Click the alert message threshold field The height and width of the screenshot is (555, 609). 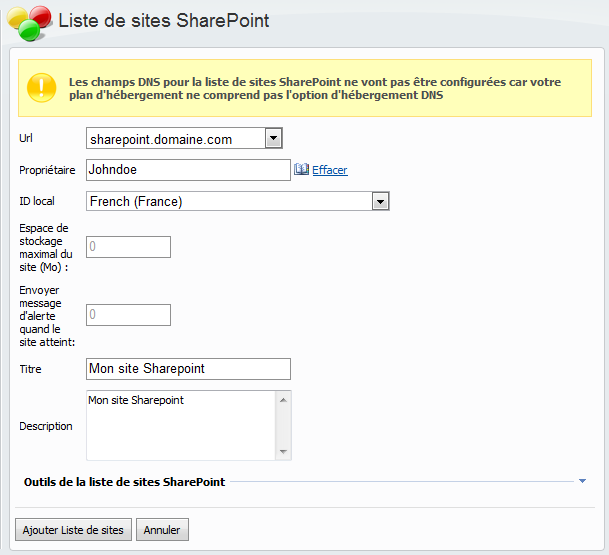click(x=128, y=315)
